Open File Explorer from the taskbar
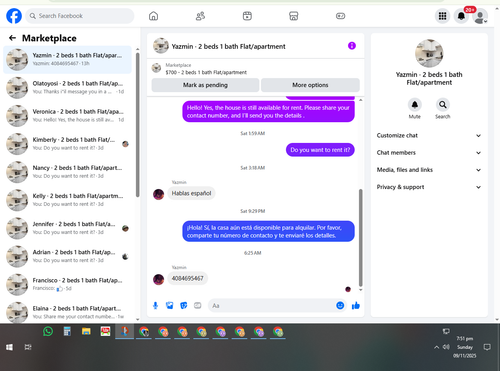The height and width of the screenshot is (371, 500). coord(86,331)
